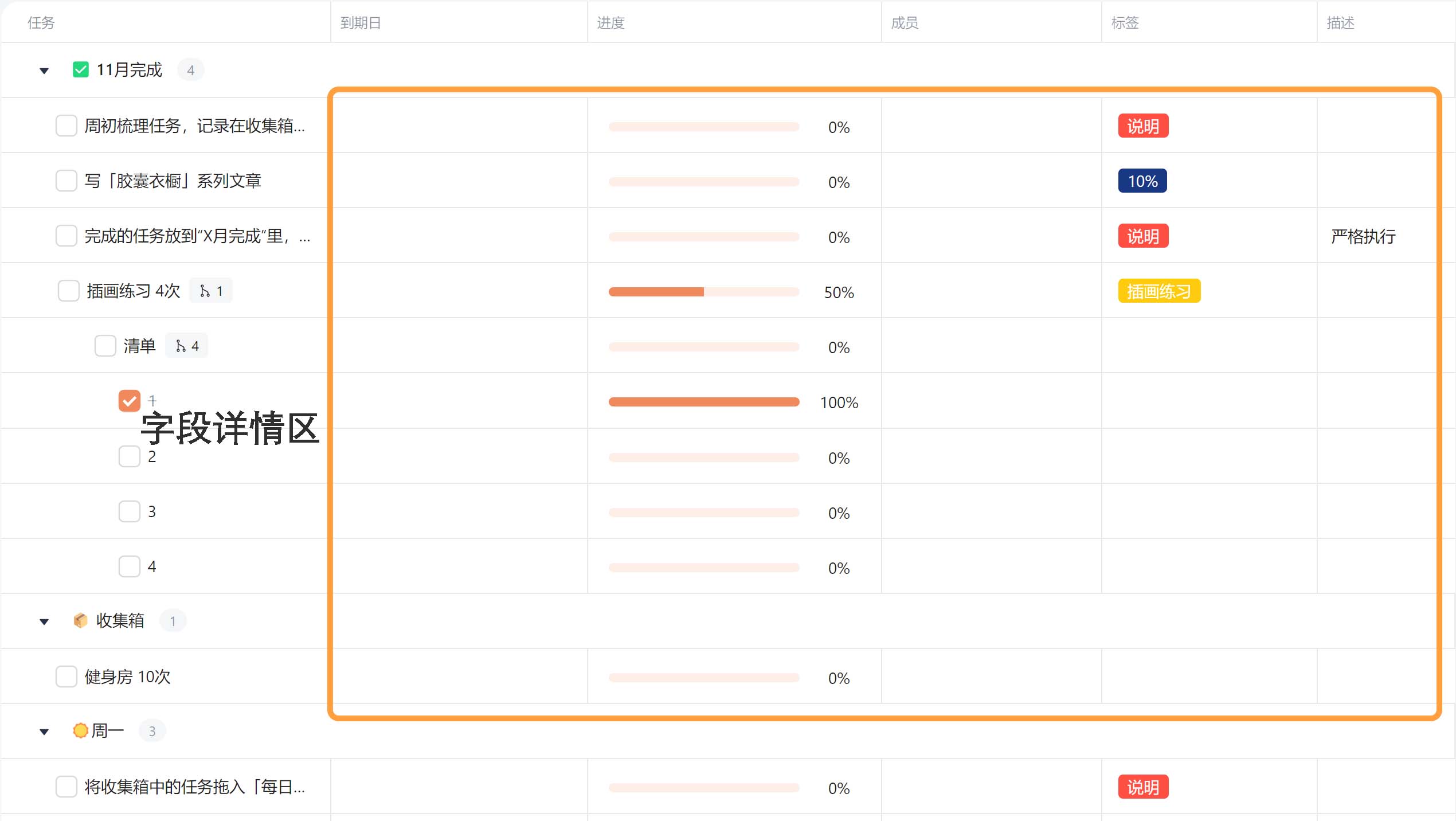Viewport: 1456px width, 821px height.
Task: Check the 健身房 10次 task checkbox
Action: 66,677
